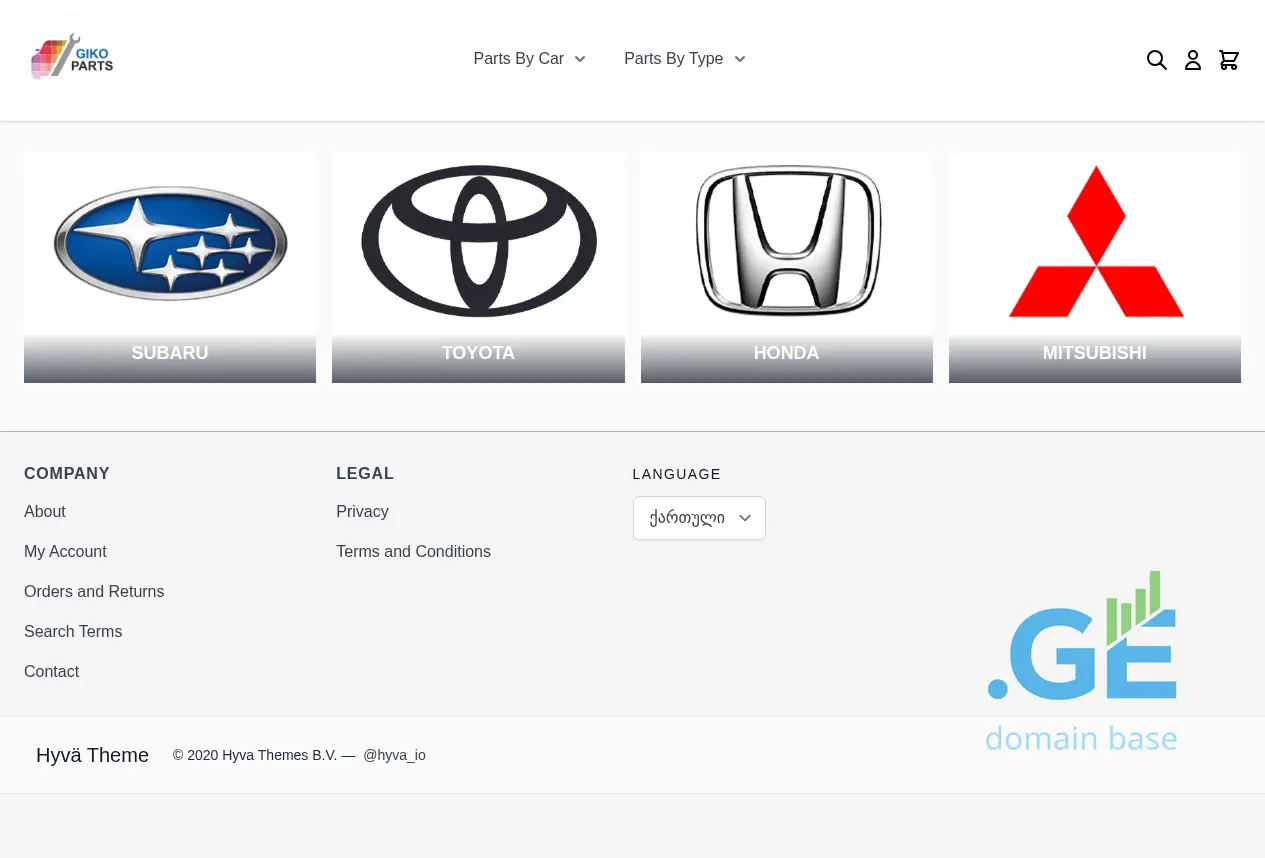Screen dimensions: 1265x858
Task: Click the .GE domain base logo
Action: point(1081,662)
